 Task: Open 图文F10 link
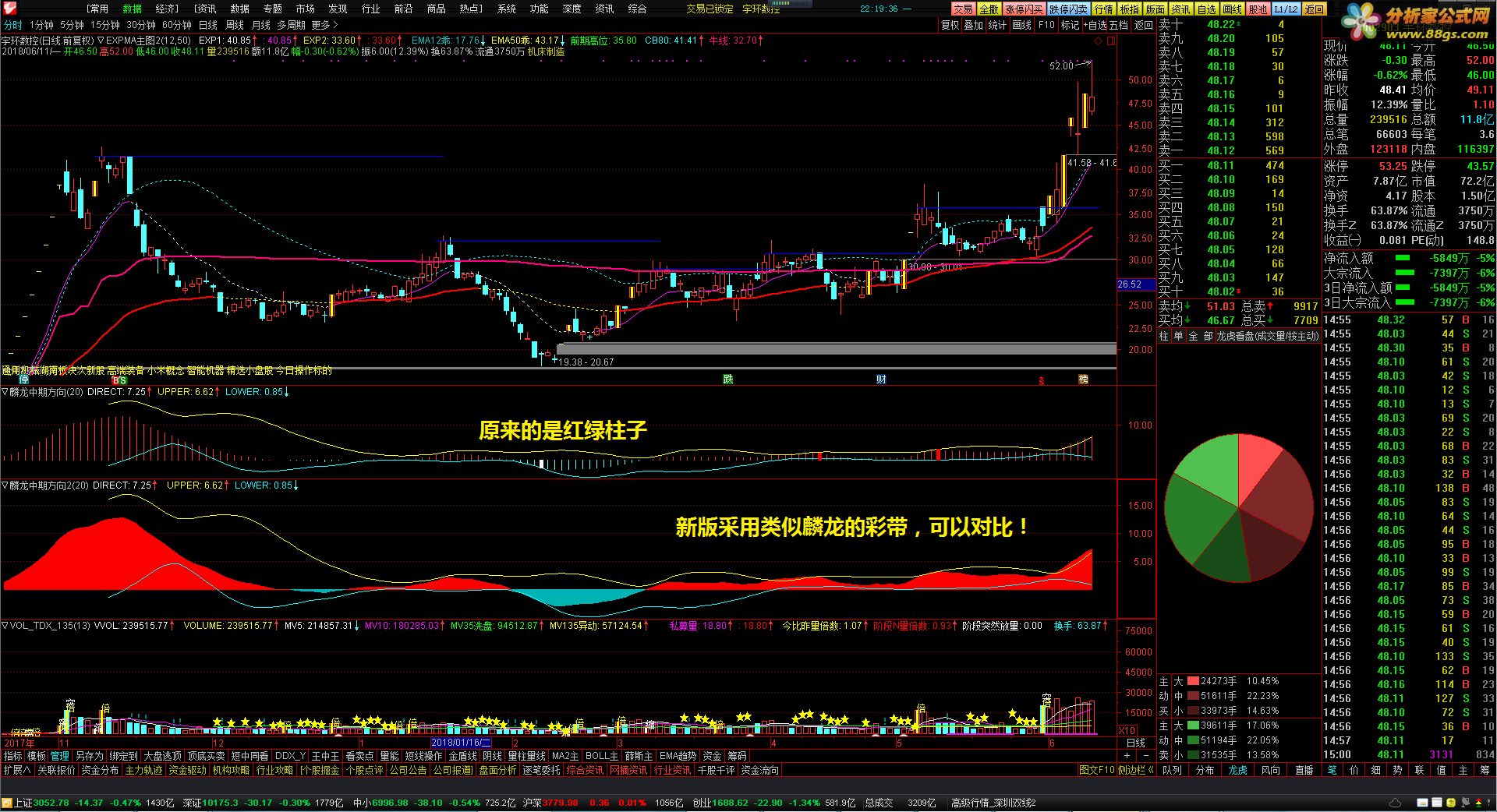1096,770
